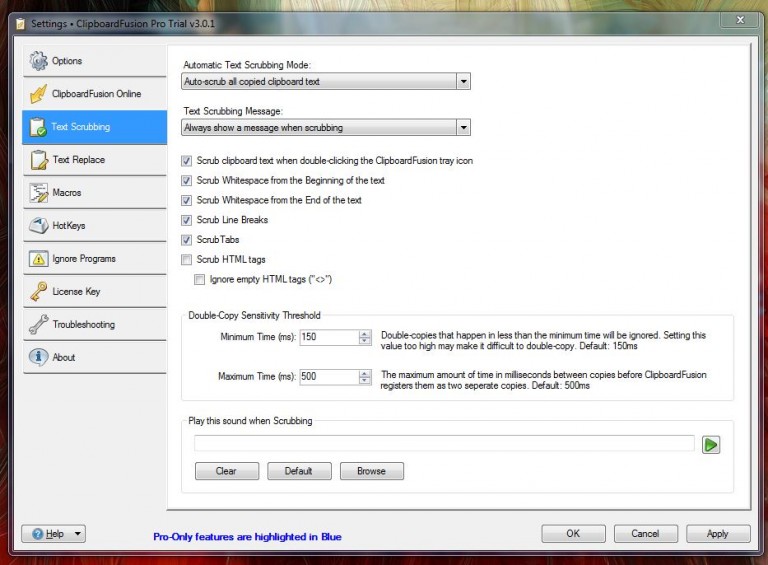Click the ClipboardFusion title bar app icon
The width and height of the screenshot is (768, 565).
click(21, 24)
